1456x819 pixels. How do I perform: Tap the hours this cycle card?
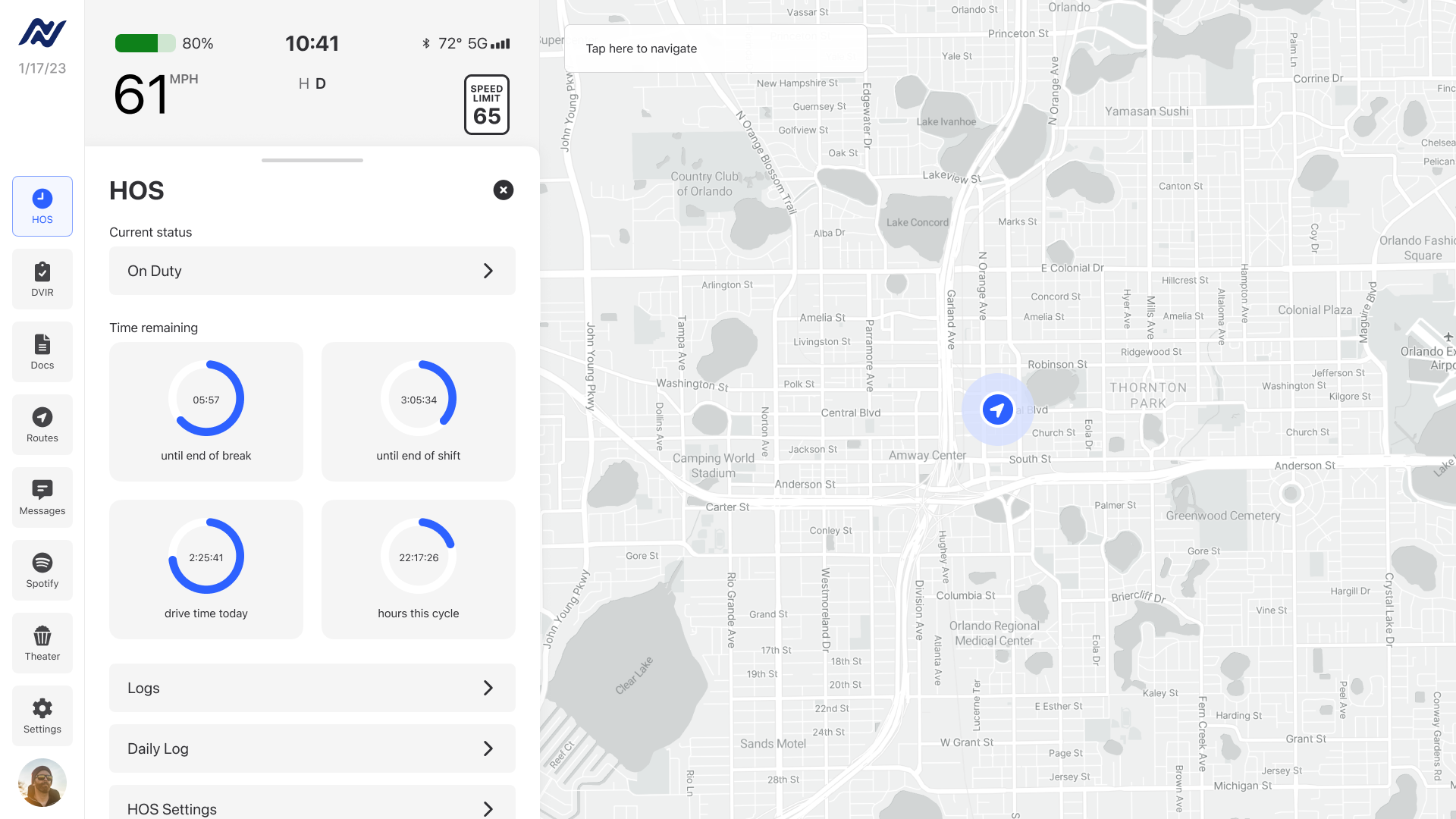[x=419, y=570]
